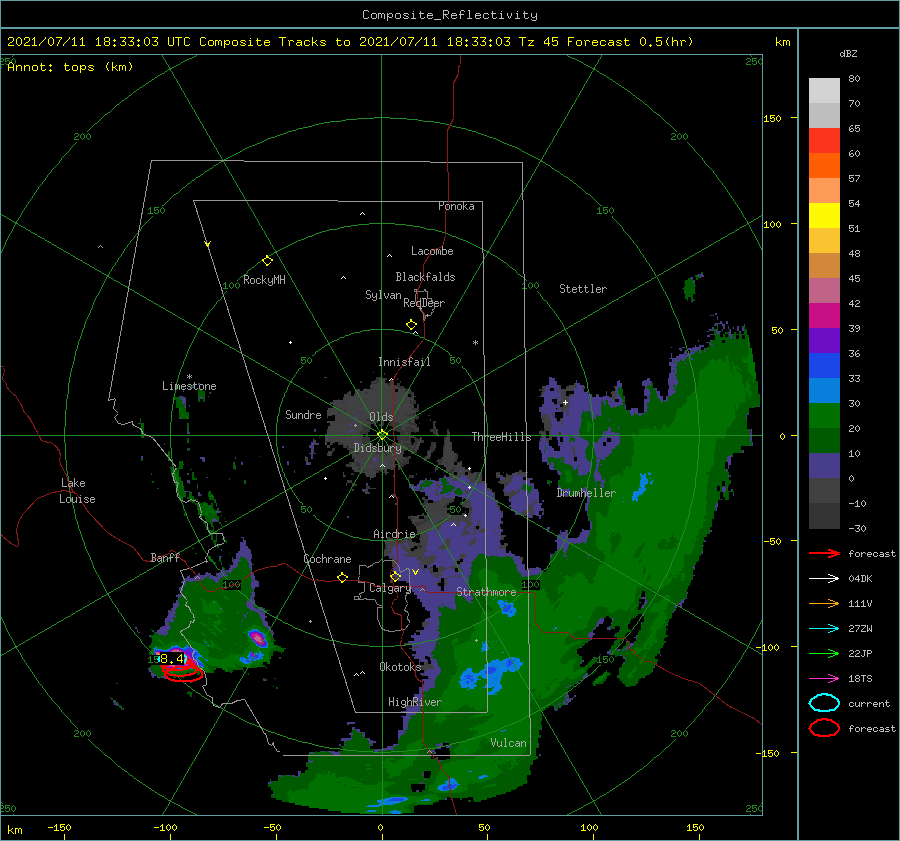Click the Stettler label
Viewport: 900px width, 841px height.
tap(583, 289)
